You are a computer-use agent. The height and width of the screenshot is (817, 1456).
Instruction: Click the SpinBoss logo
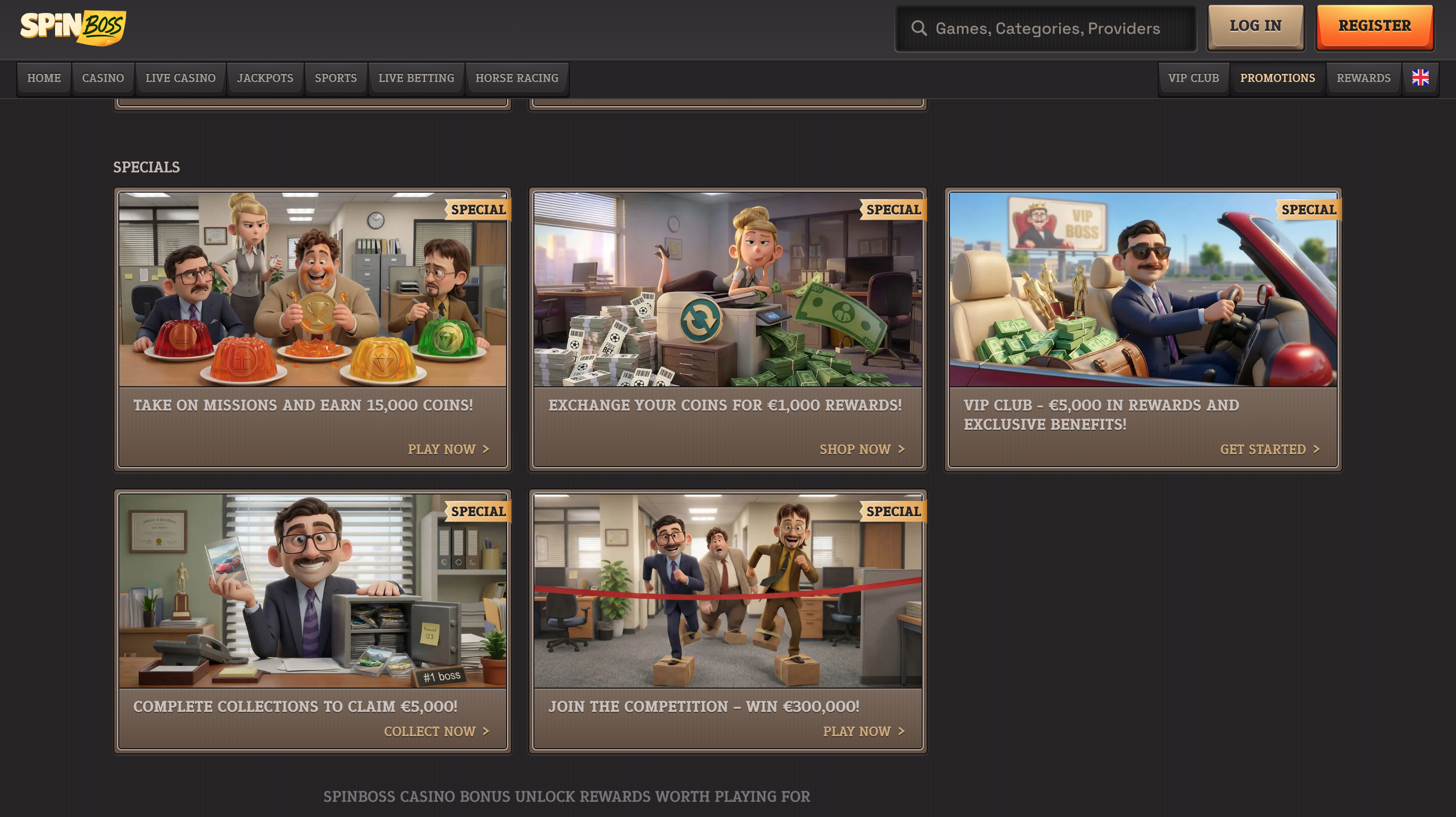73,27
